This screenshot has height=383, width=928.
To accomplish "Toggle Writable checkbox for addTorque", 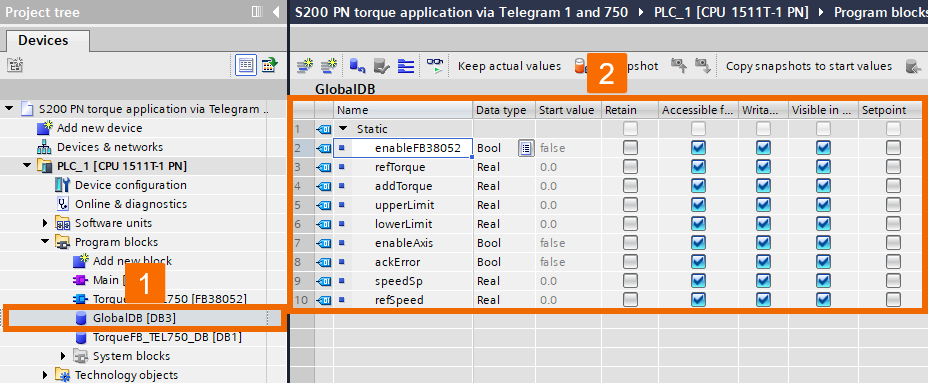I will point(763,186).
